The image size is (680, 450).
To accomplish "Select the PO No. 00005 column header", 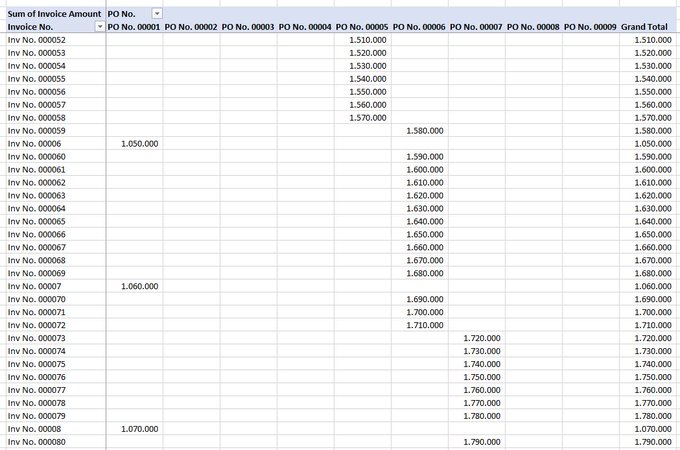I will tap(362, 27).
